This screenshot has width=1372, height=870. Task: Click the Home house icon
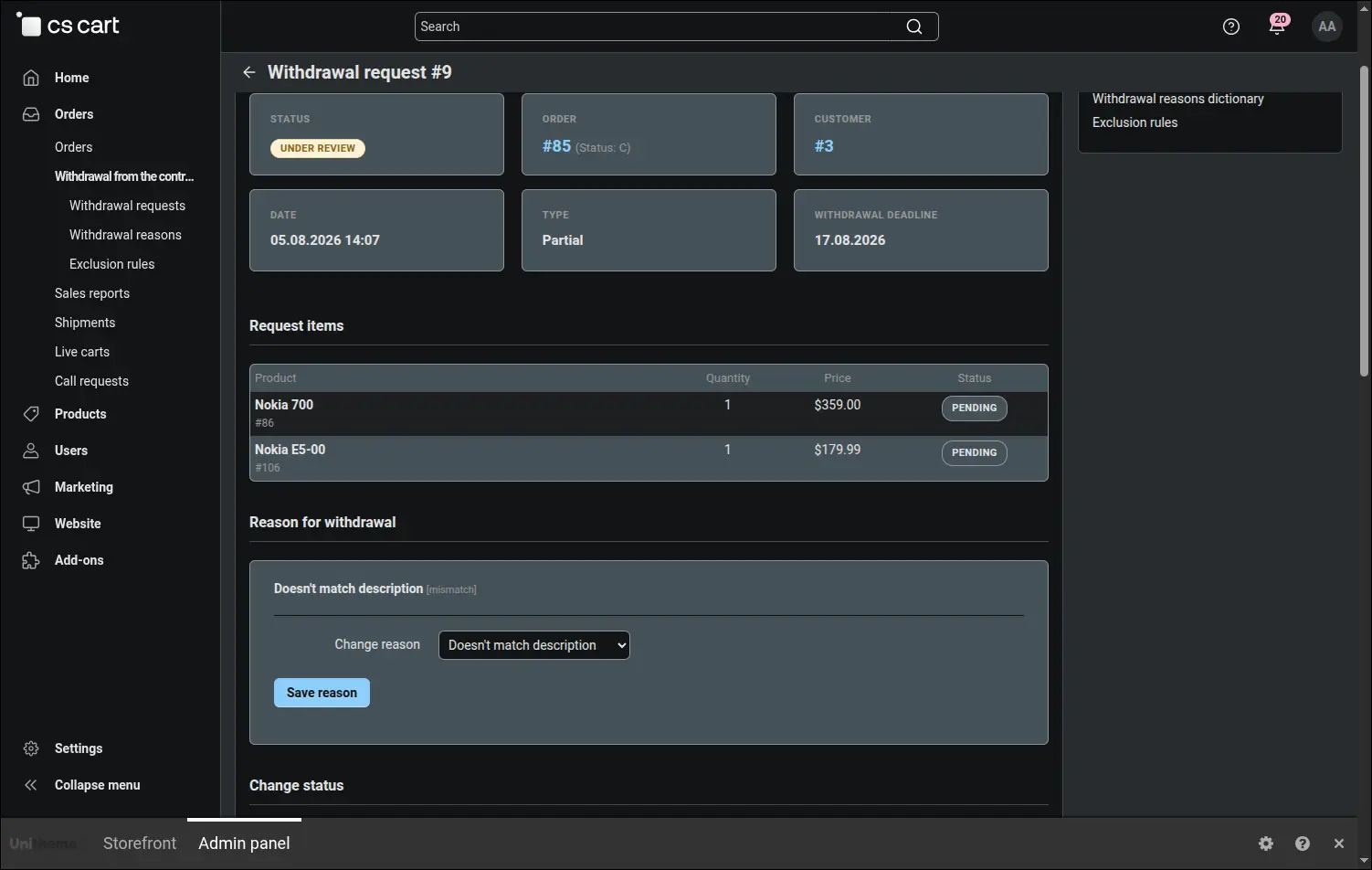pos(31,78)
